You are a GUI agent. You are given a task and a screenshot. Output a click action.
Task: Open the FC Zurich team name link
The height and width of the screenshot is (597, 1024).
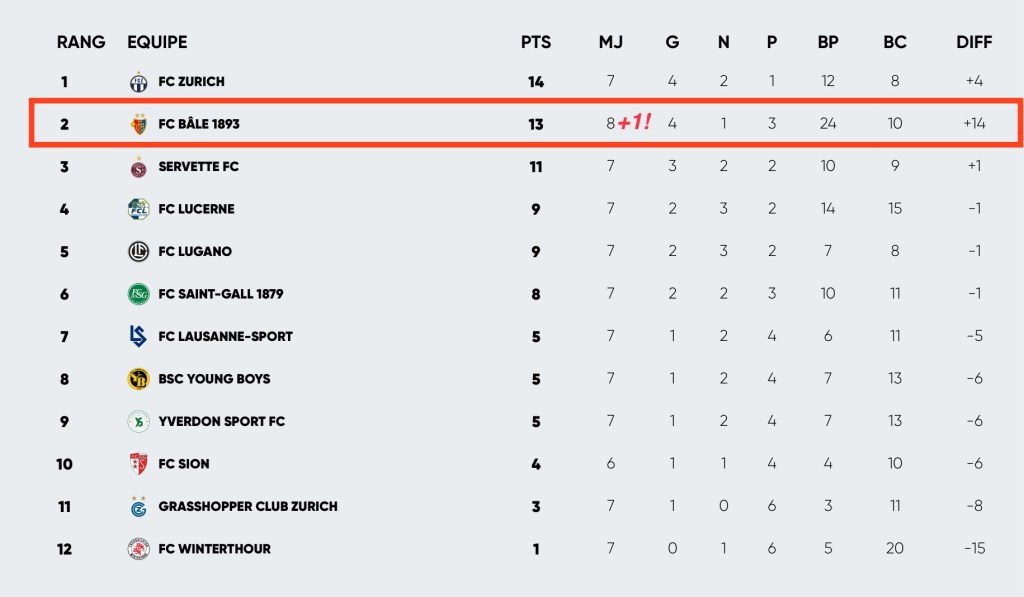192,82
